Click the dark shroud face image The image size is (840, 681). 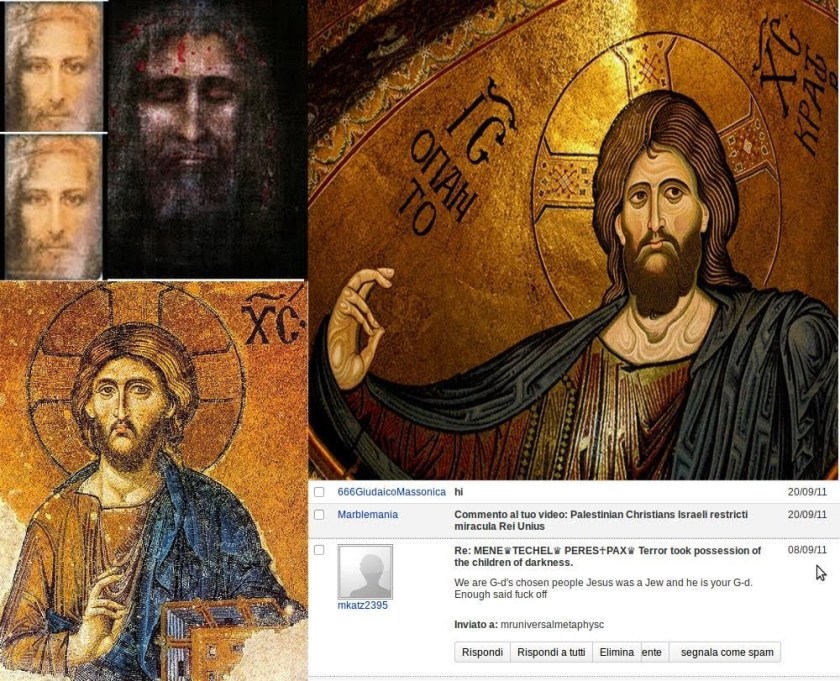(205, 140)
